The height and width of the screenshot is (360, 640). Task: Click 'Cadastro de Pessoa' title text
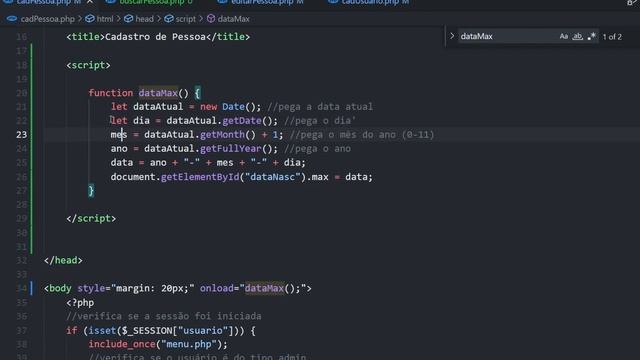pyautogui.click(x=155, y=37)
